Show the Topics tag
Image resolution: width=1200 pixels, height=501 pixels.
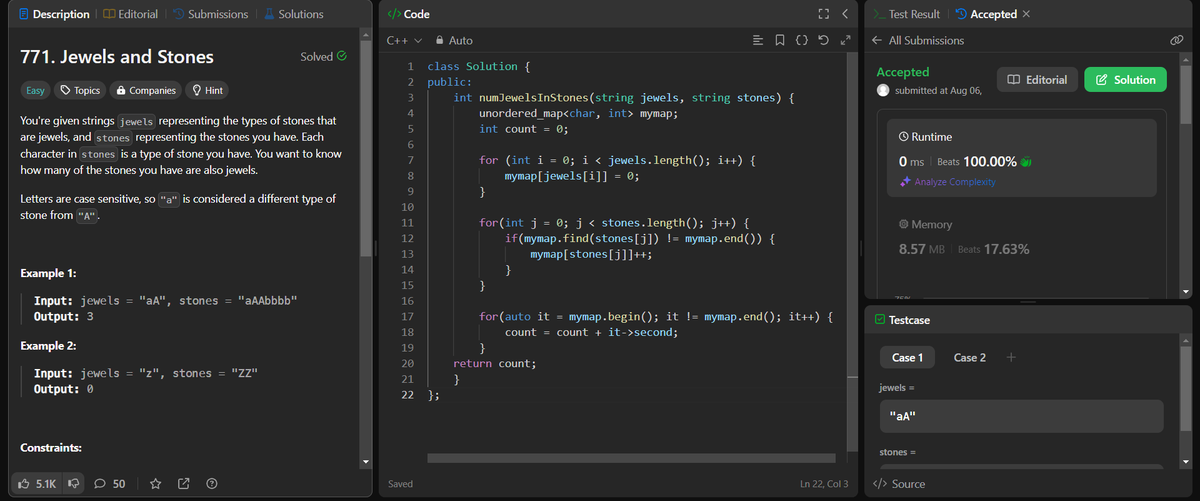pos(80,90)
